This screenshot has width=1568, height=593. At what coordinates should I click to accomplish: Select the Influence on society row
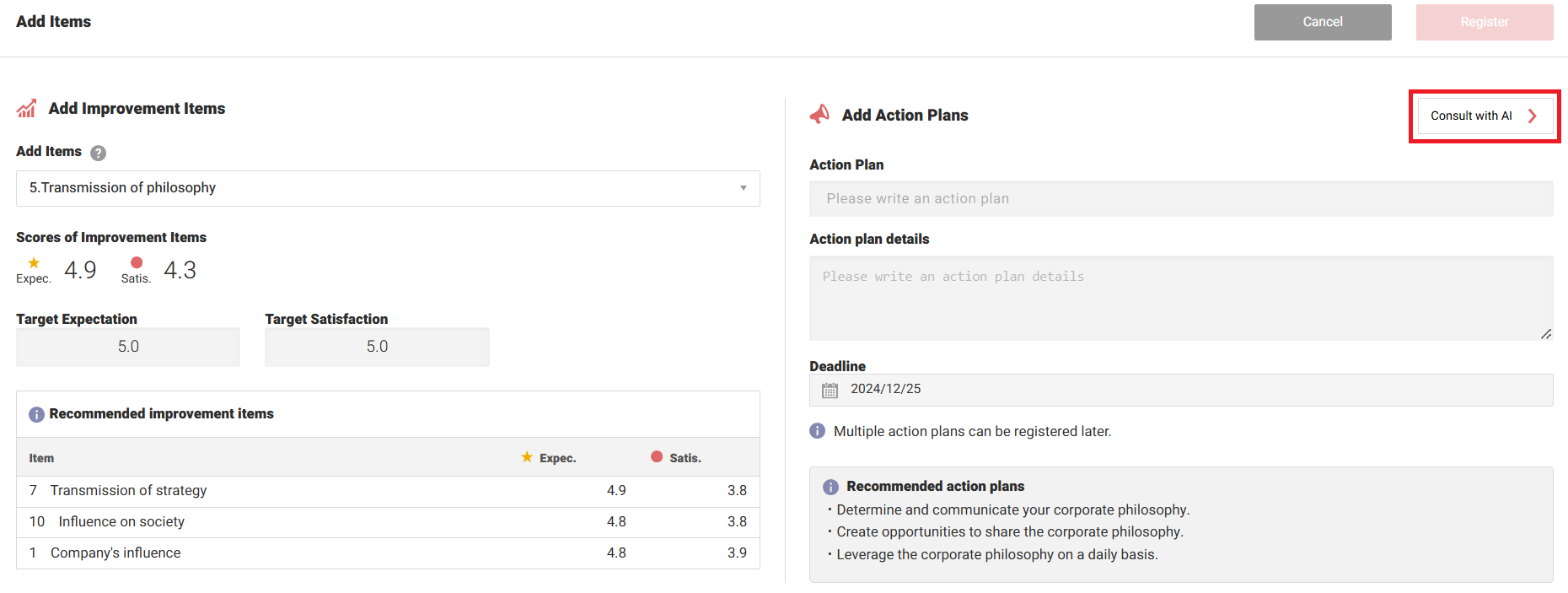click(387, 522)
